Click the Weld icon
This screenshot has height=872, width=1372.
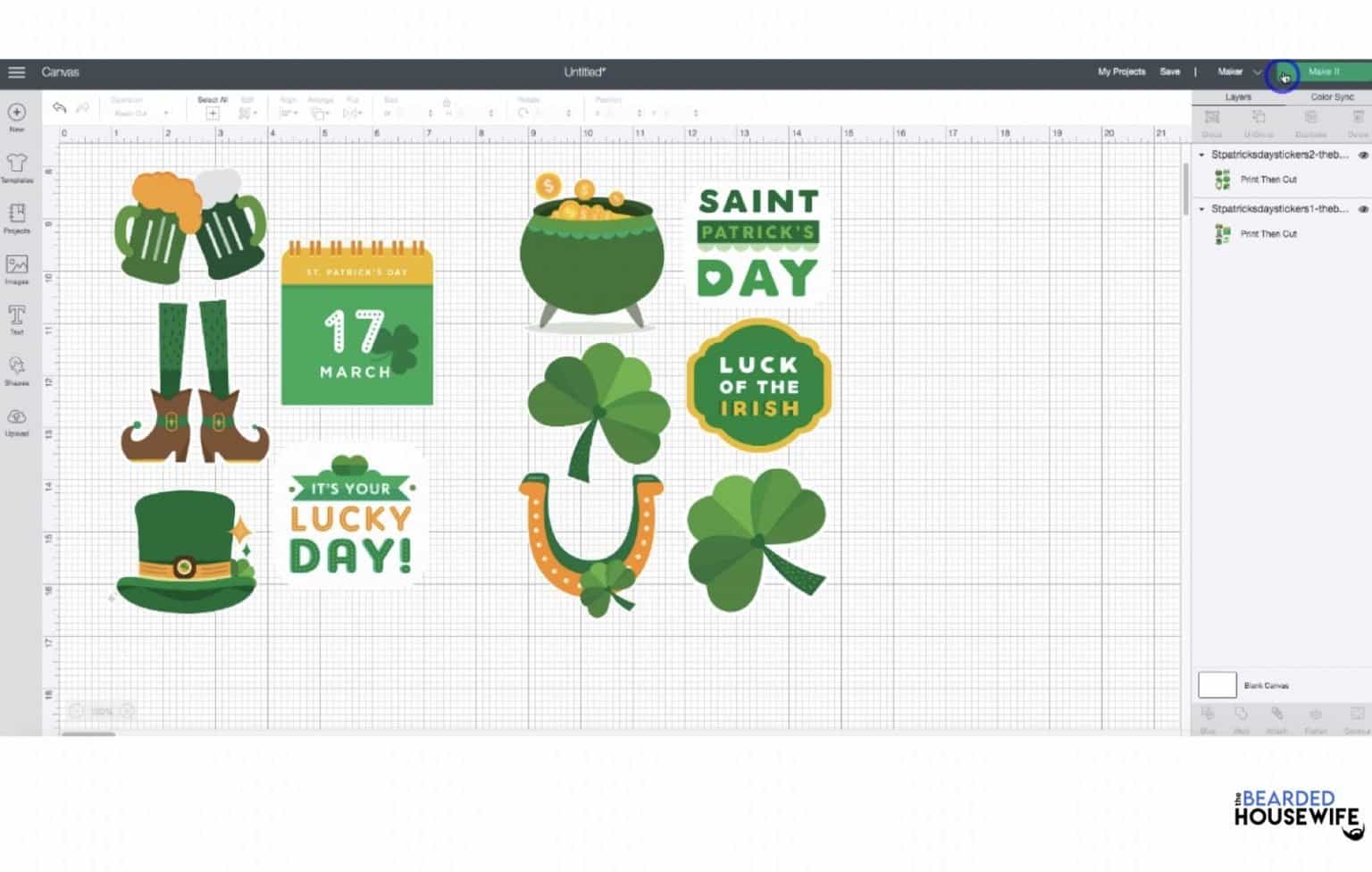(1242, 715)
